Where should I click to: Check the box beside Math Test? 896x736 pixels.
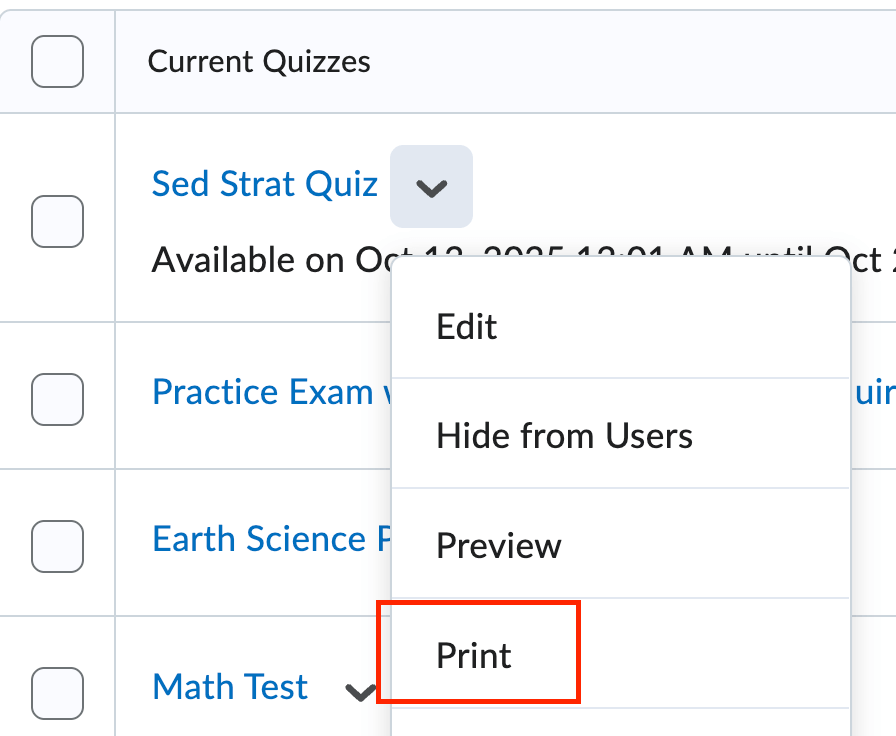57,692
